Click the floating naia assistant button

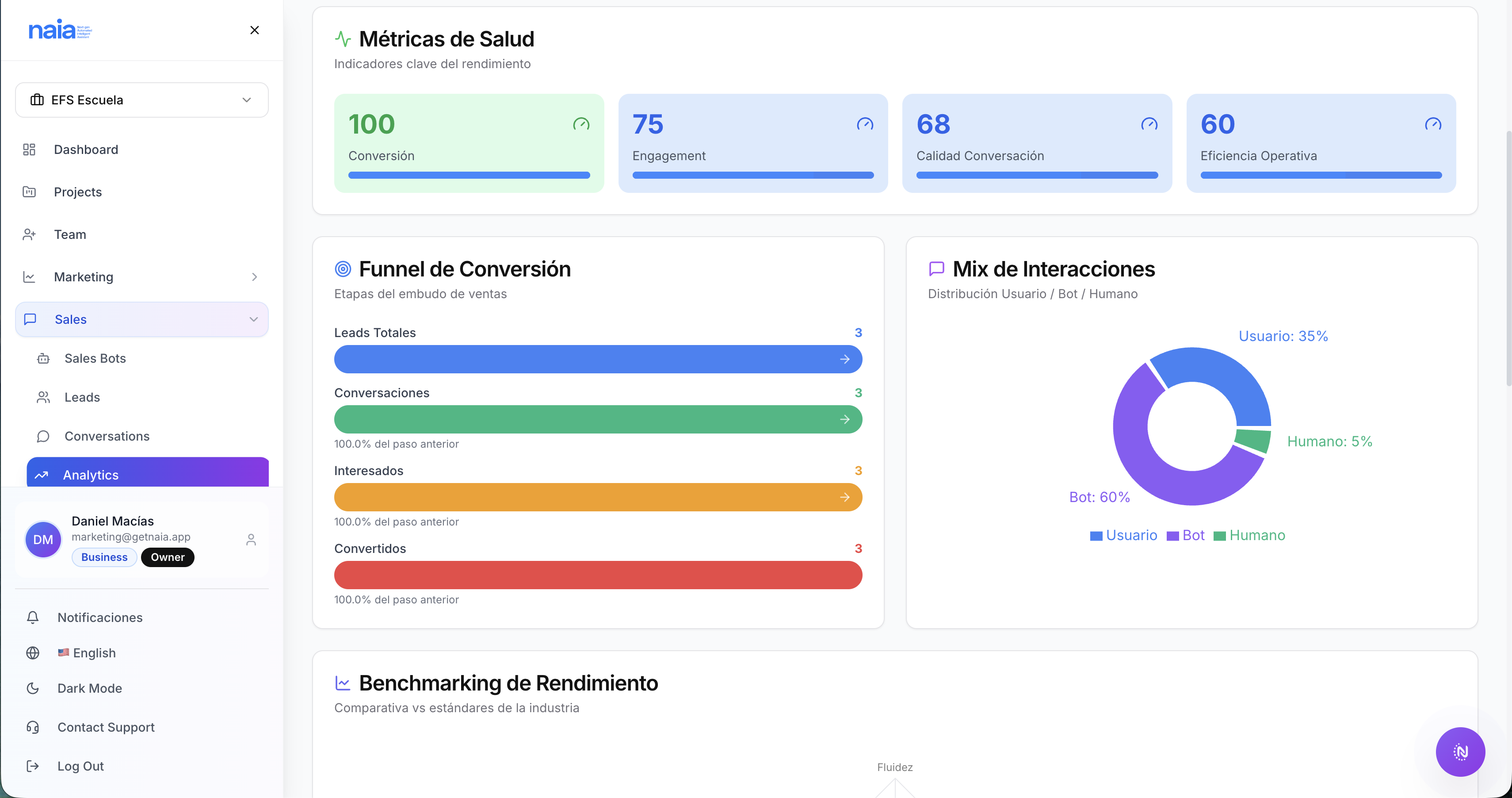(1460, 752)
